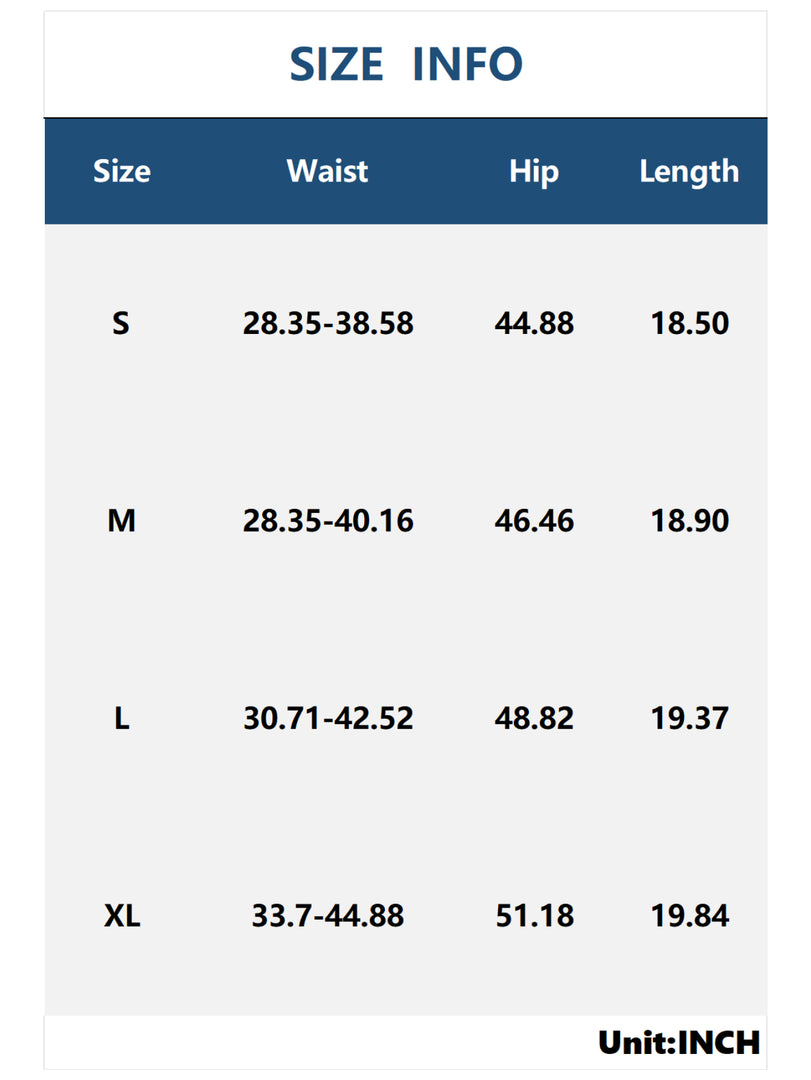Click the Unit:INCH label

(679, 1043)
